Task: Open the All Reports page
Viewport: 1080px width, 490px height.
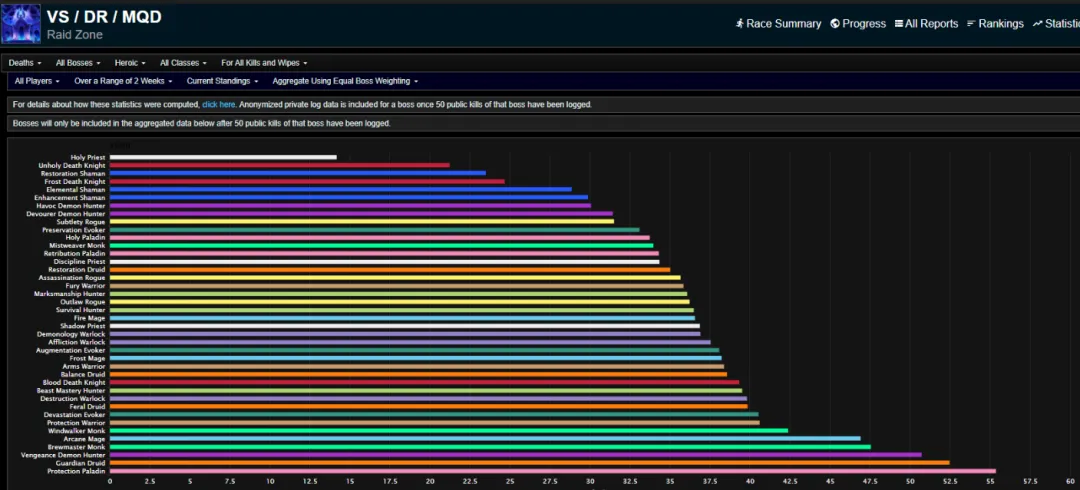Action: (926, 23)
